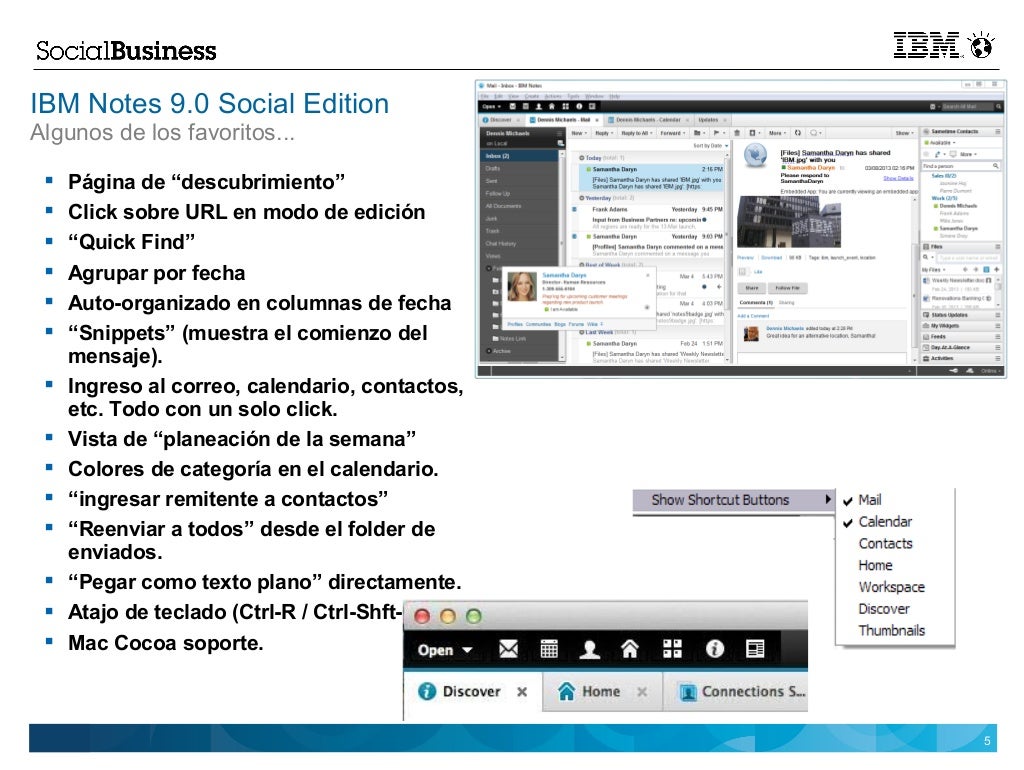This screenshot has width=1024, height=770.
Task: Click the house icon on the Home tab
Action: 566,691
